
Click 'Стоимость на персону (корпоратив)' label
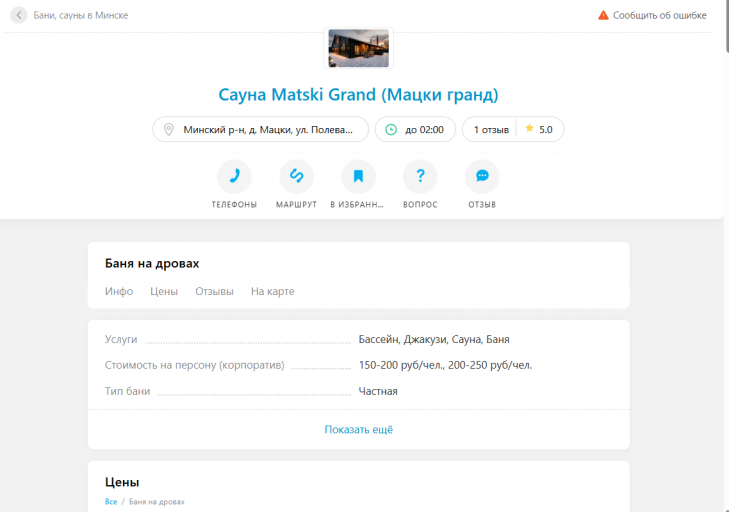(194, 365)
